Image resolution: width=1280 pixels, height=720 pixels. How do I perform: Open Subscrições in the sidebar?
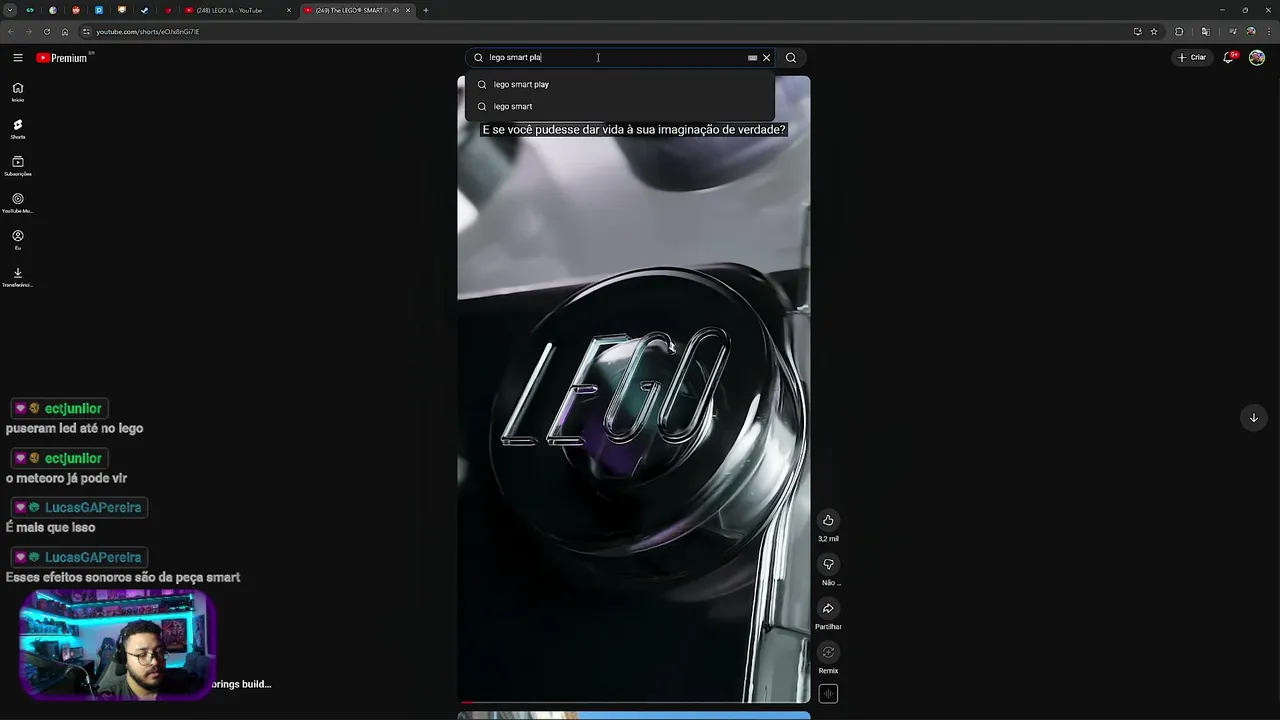point(18,166)
